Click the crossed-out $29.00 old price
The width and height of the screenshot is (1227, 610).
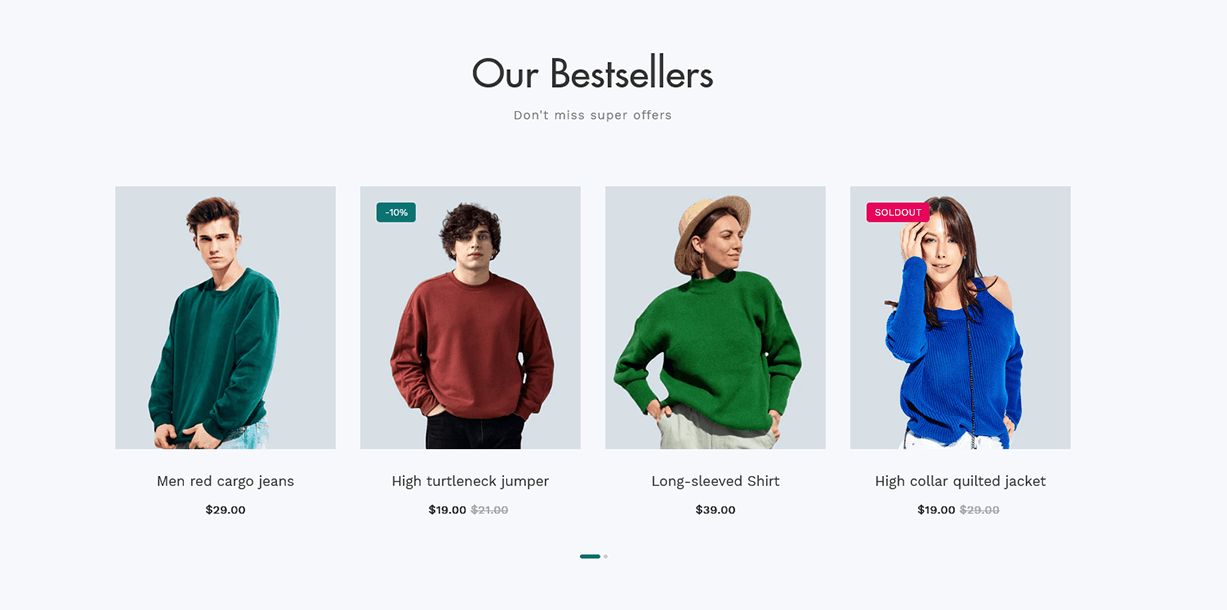pos(979,510)
